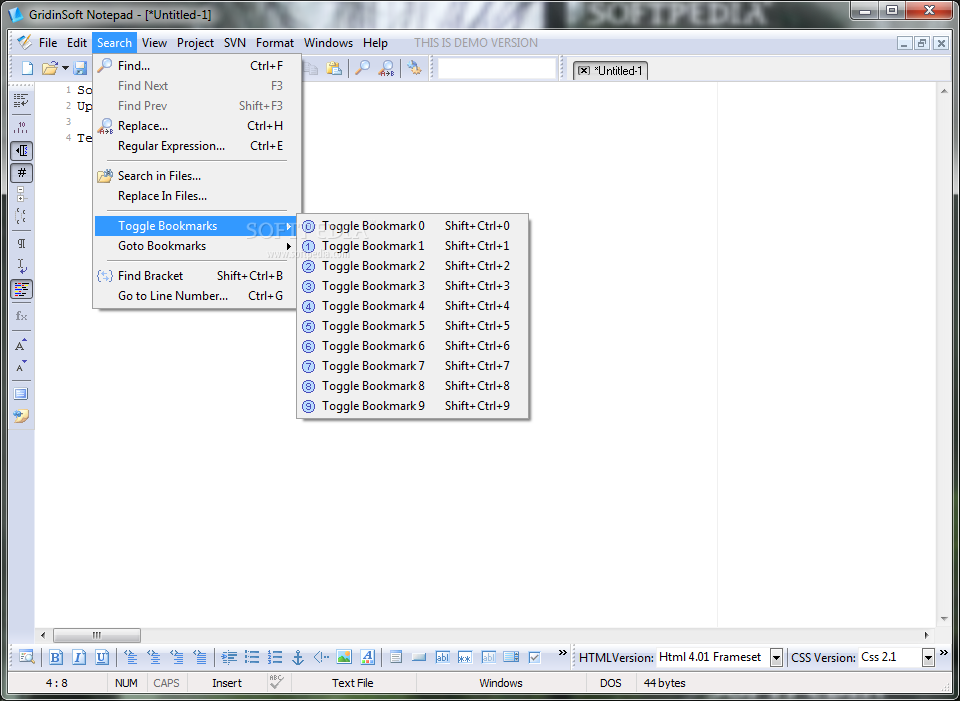Toggle paragraph marks (¶) sidebar icon
This screenshot has height=701, width=960.
tap(21, 244)
